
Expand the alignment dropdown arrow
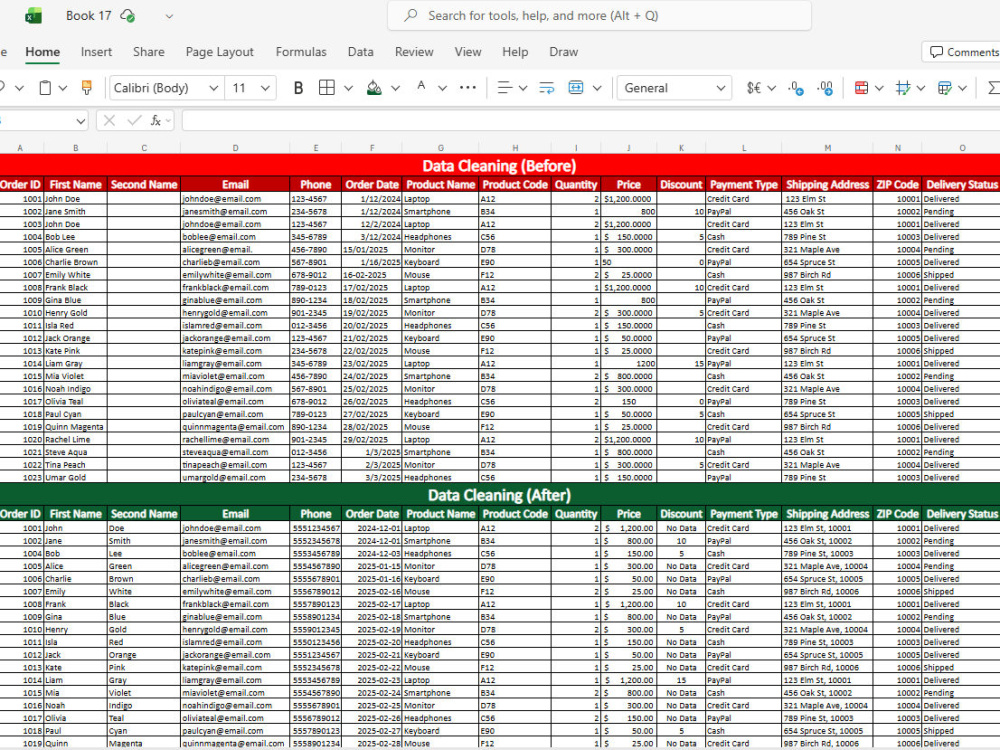click(x=523, y=88)
